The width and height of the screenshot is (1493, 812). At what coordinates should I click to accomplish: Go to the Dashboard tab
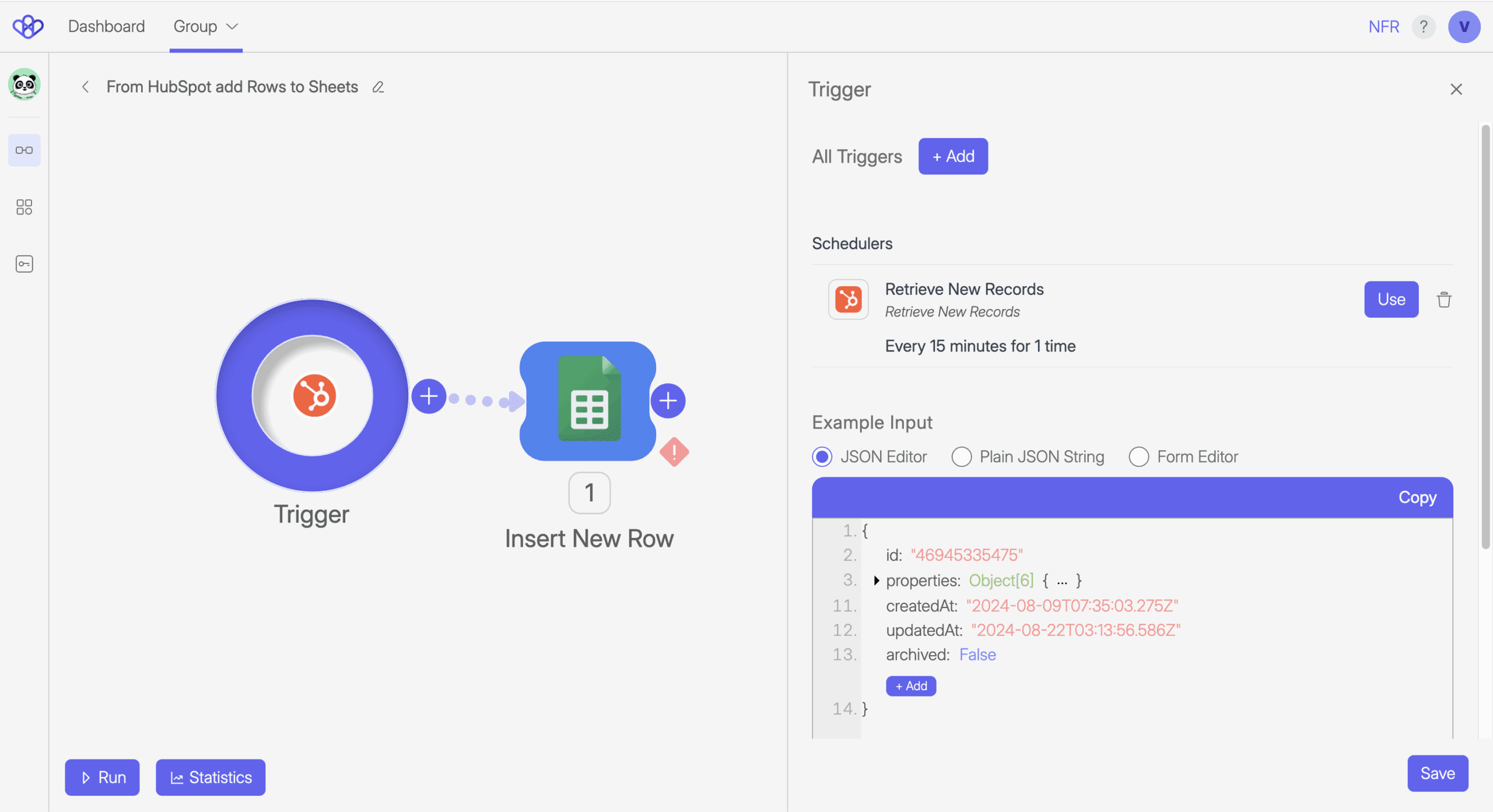[x=106, y=26]
